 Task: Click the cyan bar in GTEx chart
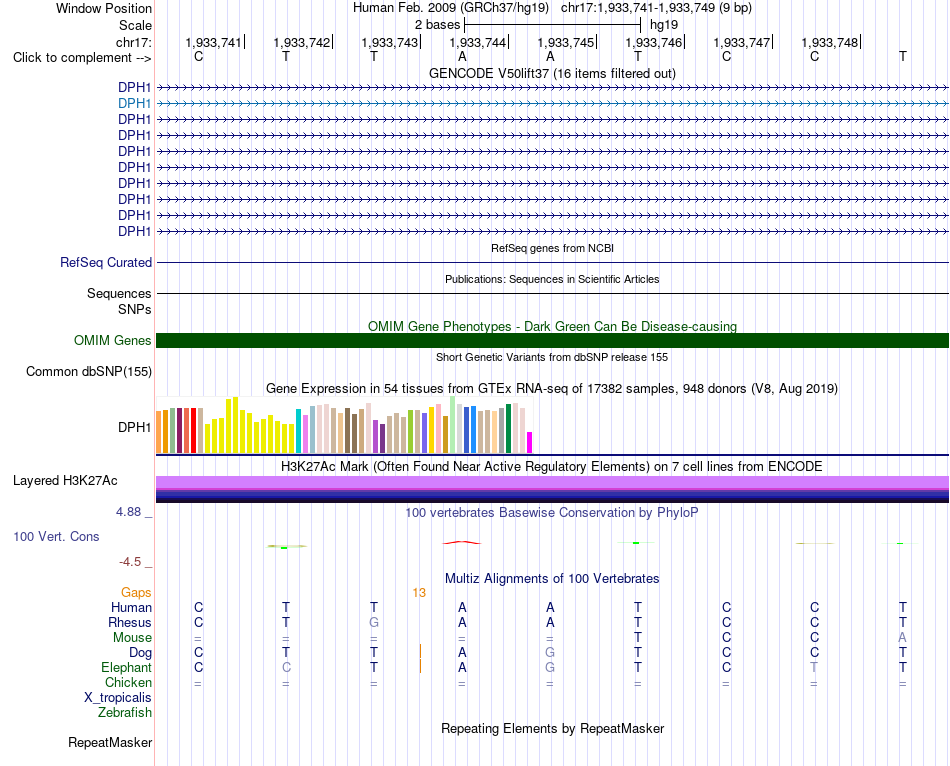pos(298,431)
